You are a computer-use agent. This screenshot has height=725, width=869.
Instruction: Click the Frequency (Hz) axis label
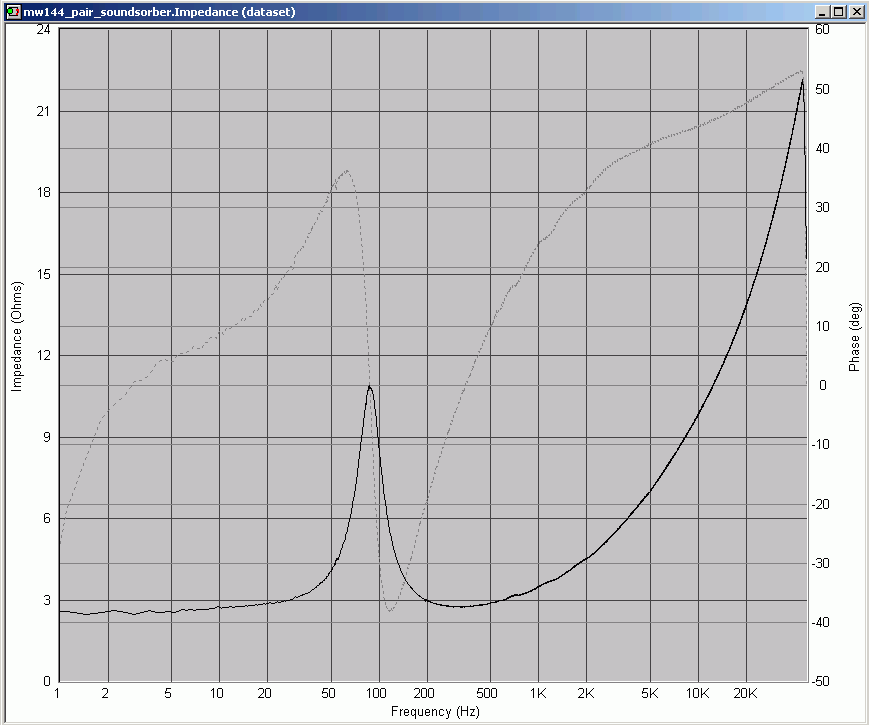pos(435,711)
